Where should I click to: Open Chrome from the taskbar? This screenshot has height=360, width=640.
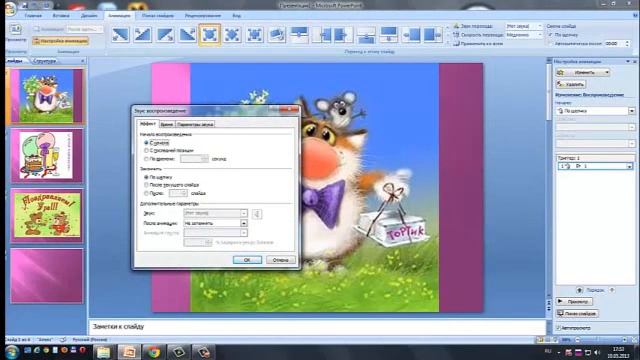pos(153,352)
